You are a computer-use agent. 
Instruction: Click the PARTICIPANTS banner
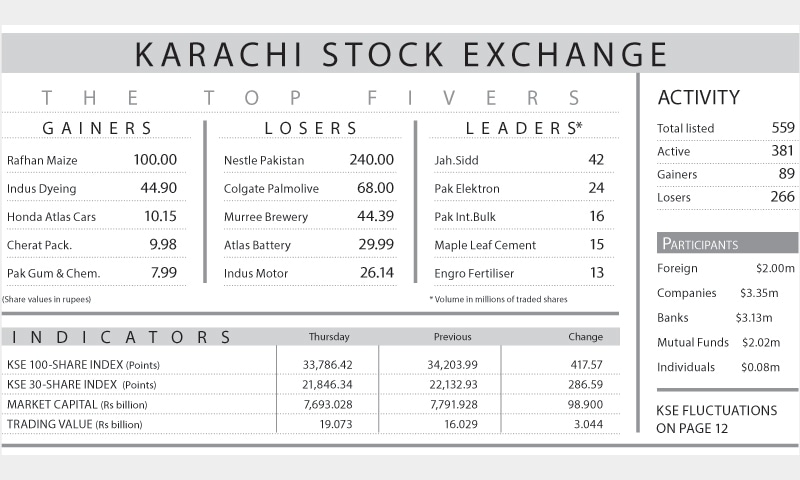[x=727, y=243]
